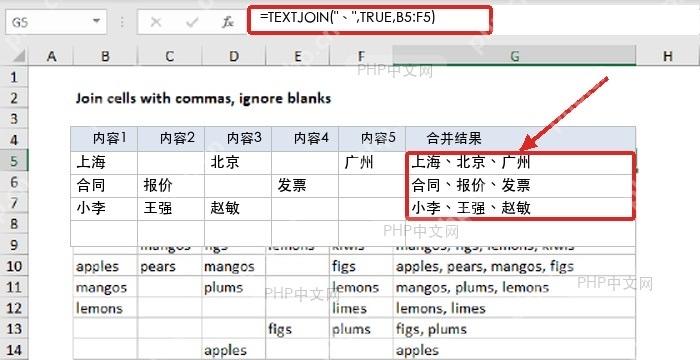The height and width of the screenshot is (360, 700).
Task: Select row 13 header
Action: pyautogui.click(x=14, y=329)
